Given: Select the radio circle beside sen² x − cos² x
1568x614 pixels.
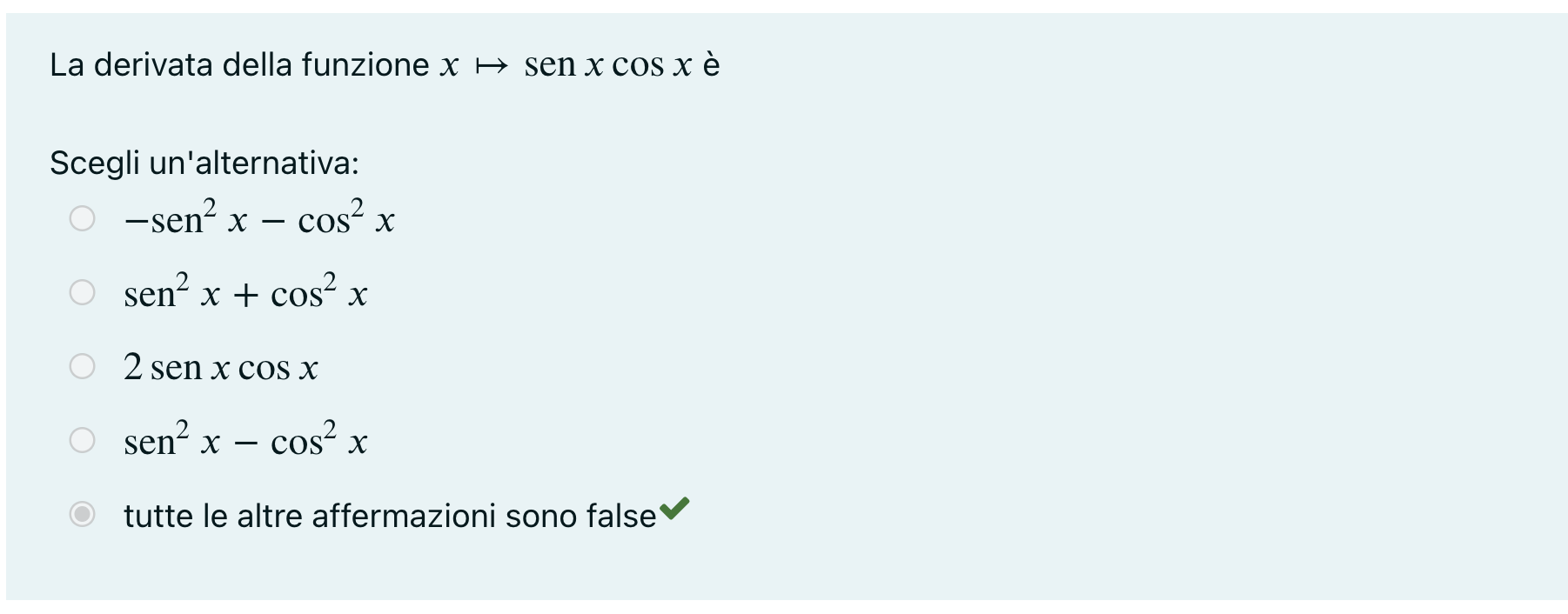Looking at the screenshot, I should coord(82,440).
